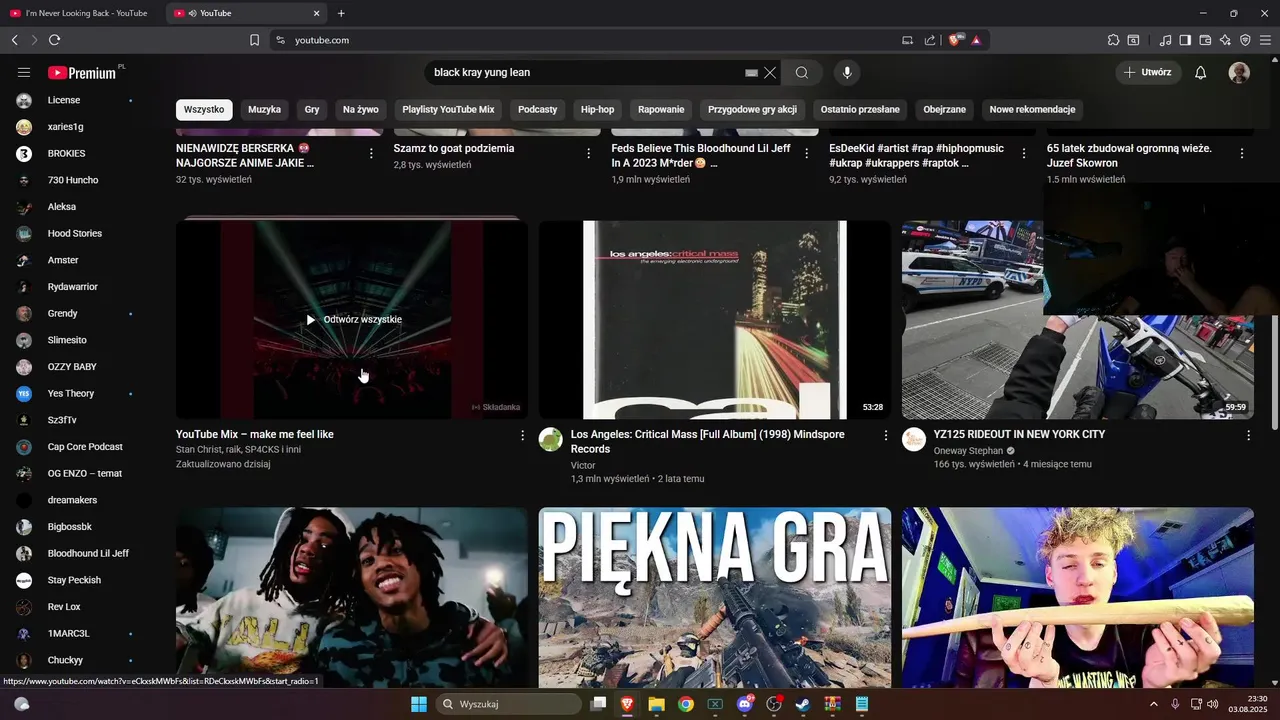Open the Victor channel link
The image size is (1280, 720).
coord(583,466)
